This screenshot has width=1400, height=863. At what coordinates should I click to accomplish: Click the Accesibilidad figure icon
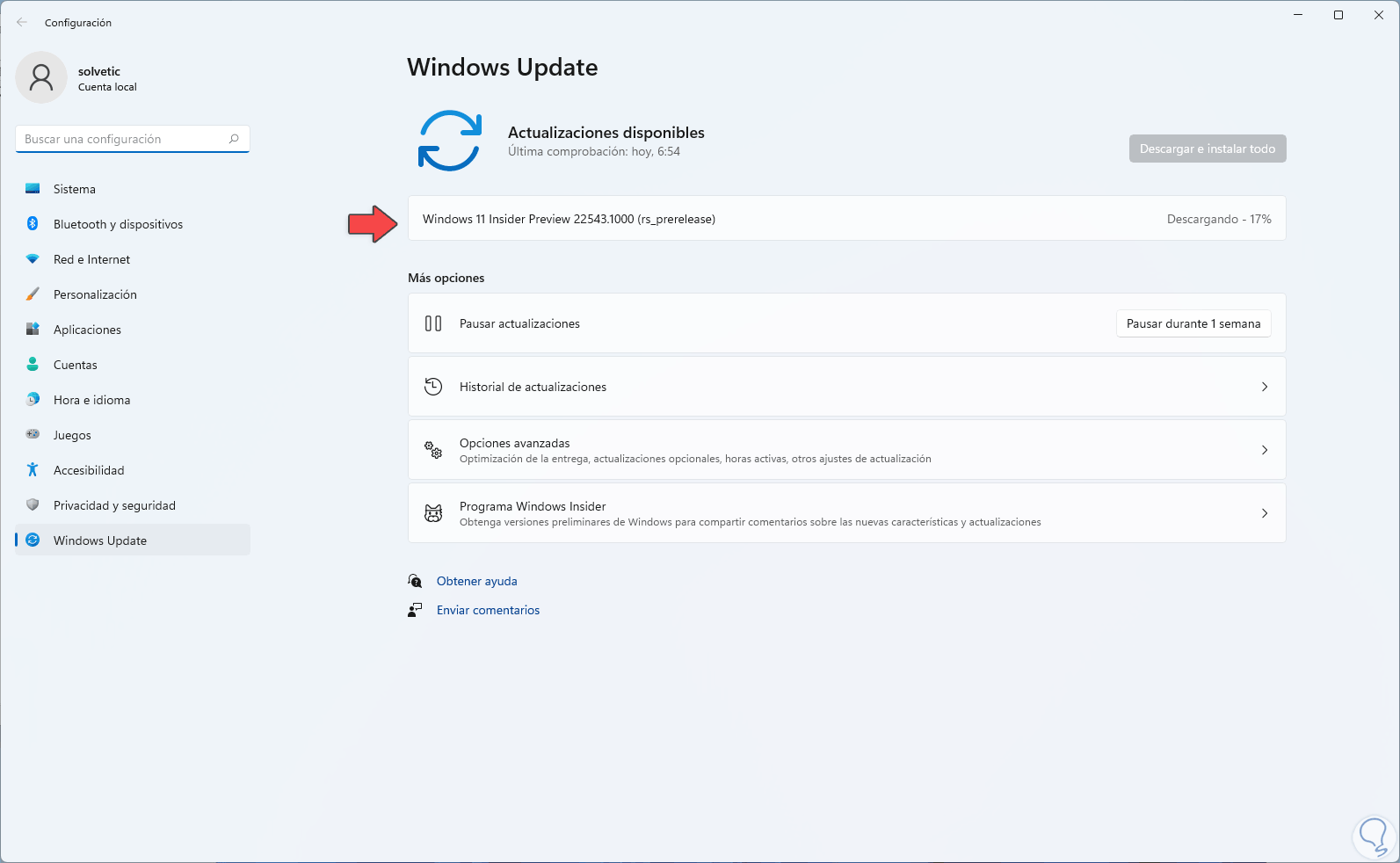(x=33, y=470)
